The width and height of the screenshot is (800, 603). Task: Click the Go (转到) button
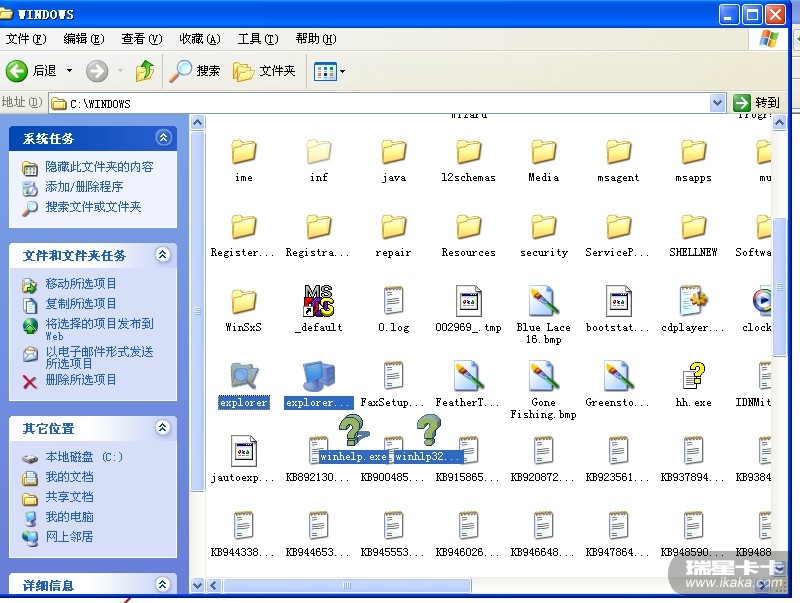coord(757,103)
